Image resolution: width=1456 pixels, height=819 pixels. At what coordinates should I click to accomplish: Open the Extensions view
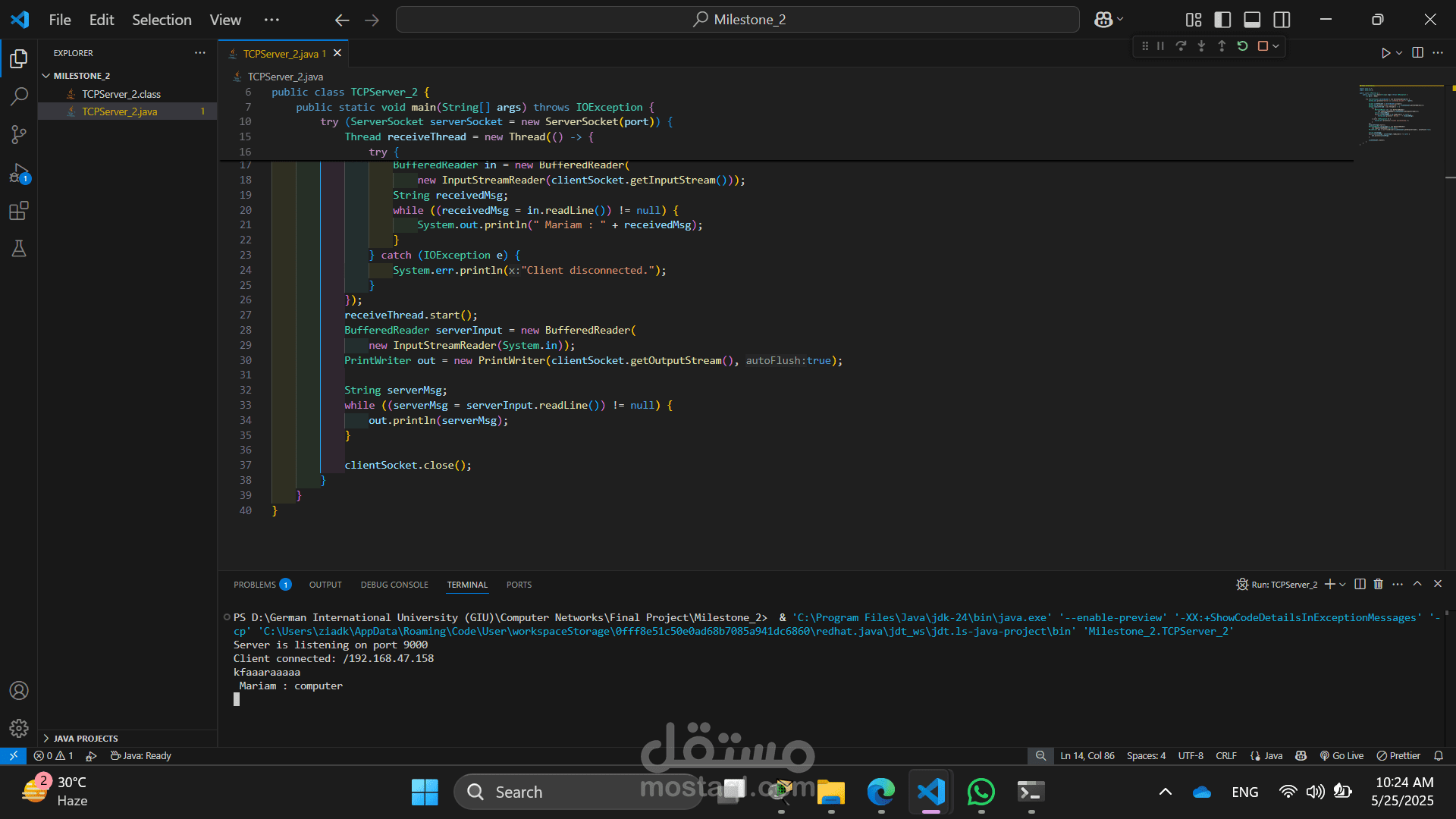point(19,211)
